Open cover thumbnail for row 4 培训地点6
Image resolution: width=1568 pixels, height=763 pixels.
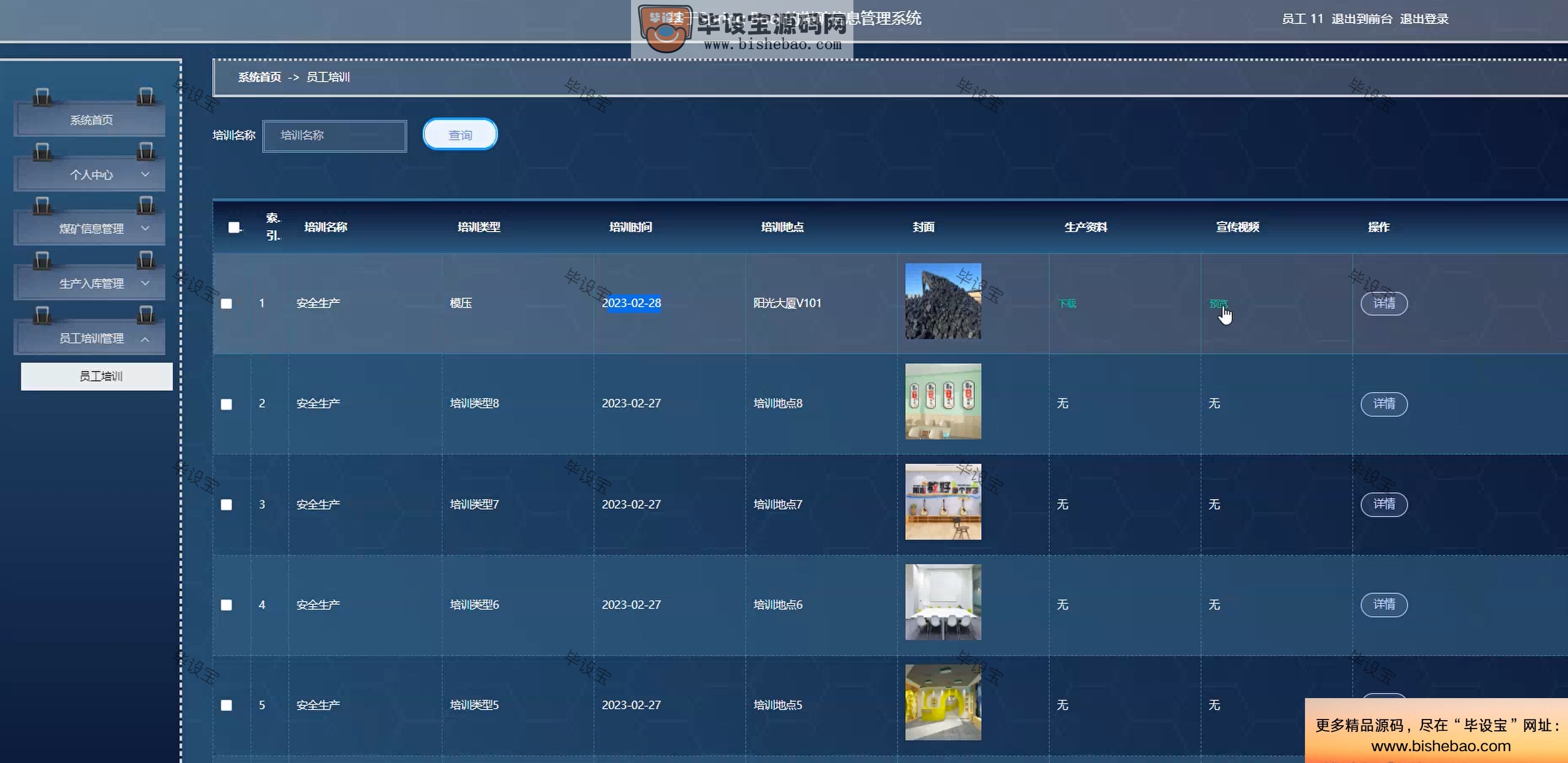pos(943,602)
